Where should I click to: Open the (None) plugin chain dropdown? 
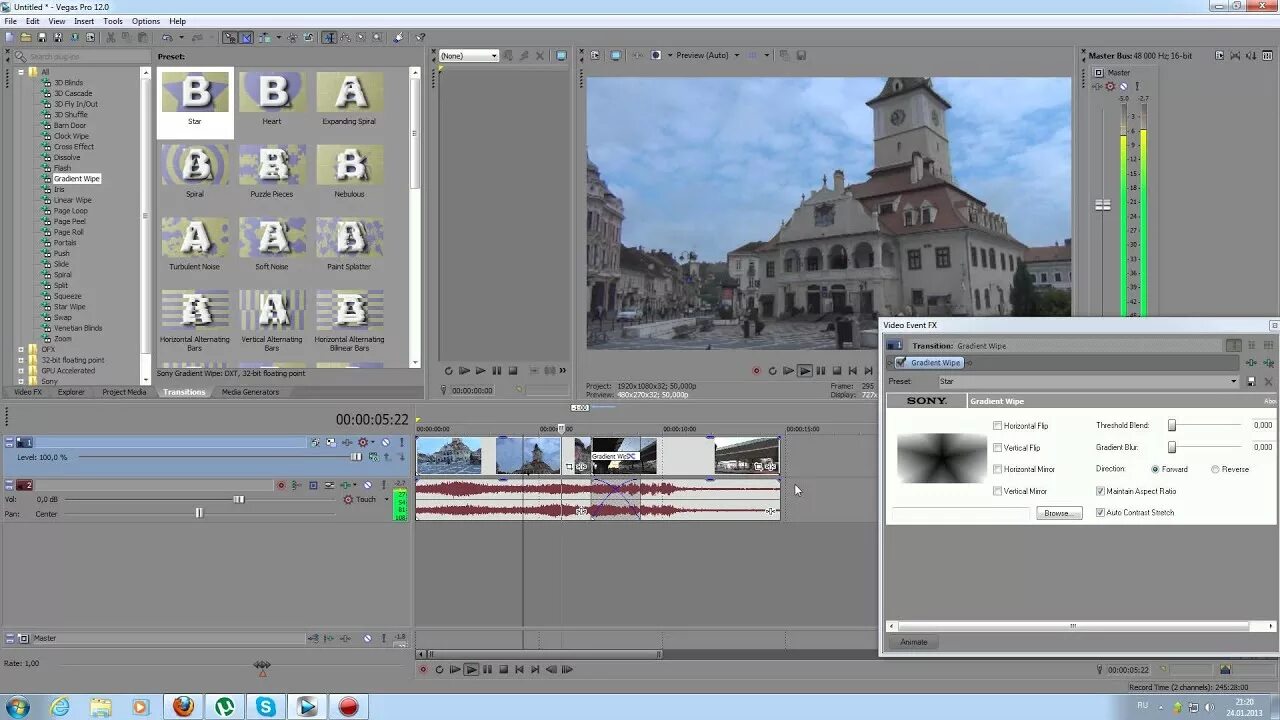tap(492, 55)
